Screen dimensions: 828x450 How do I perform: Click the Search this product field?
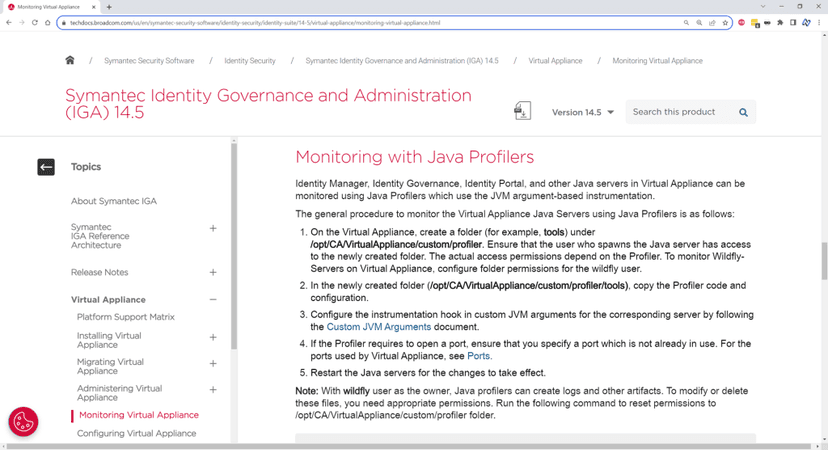[x=680, y=112]
